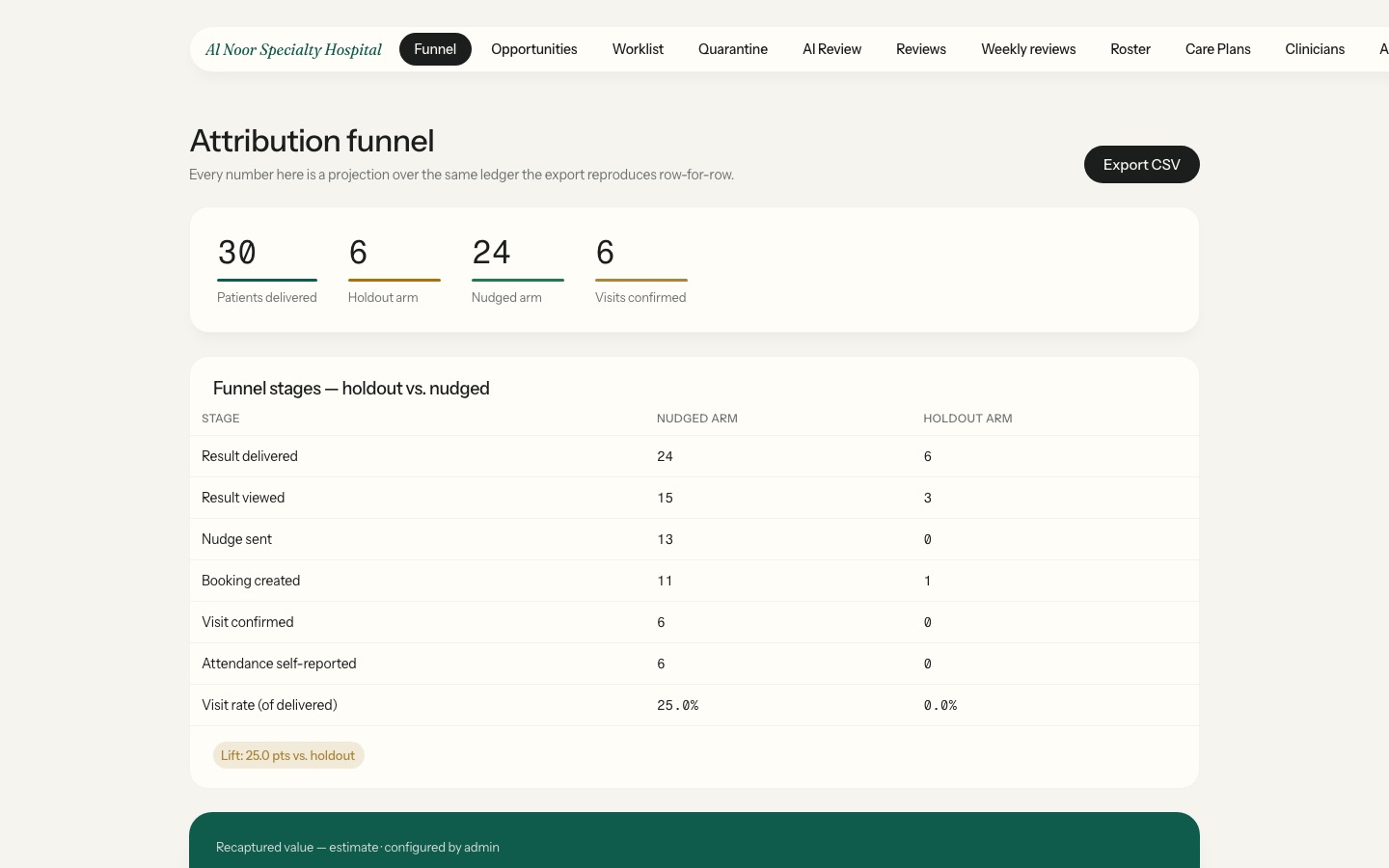1389x868 pixels.
Task: Select the Nudge sent row label
Action: pos(236,539)
